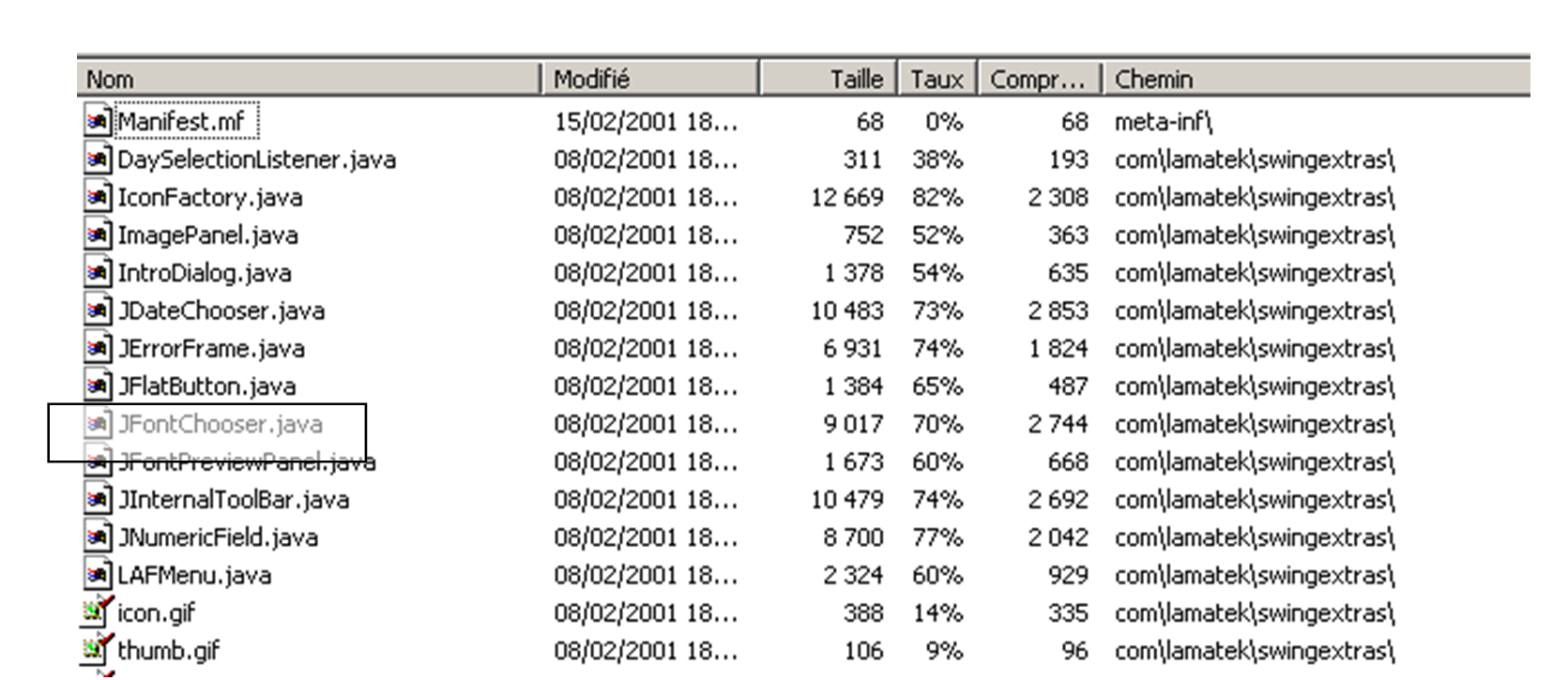The image size is (1568, 680).
Task: Click the Chemin column header
Action: coord(1314,80)
